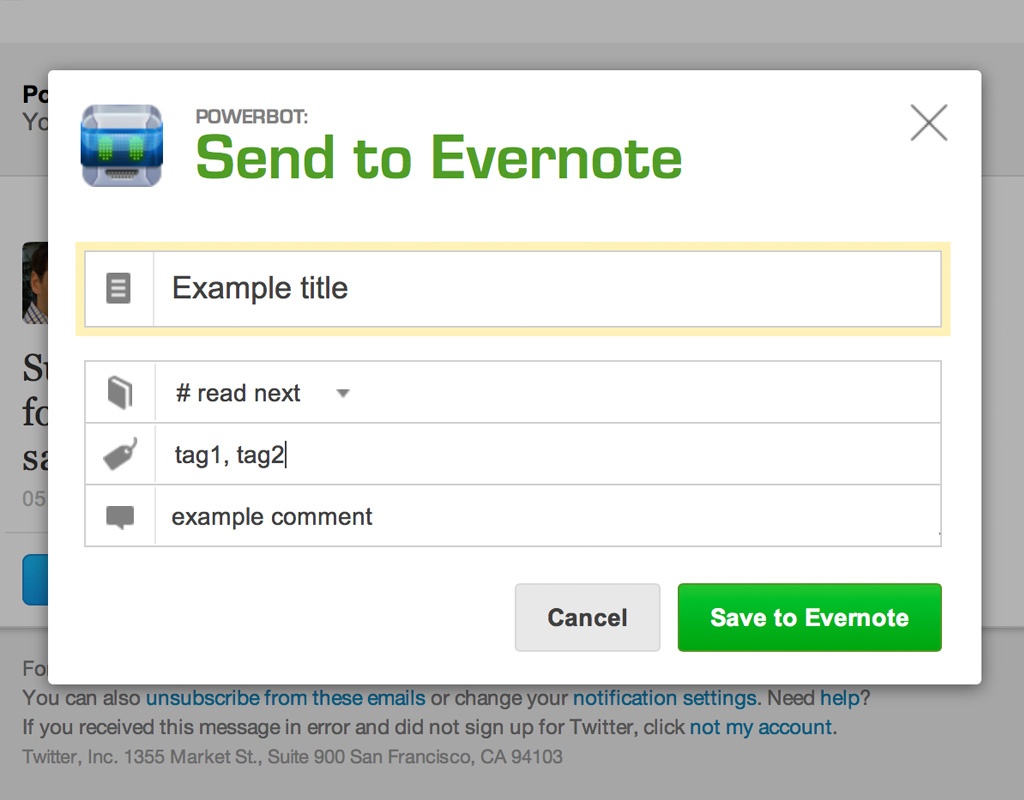Click the Save to Evernote button
This screenshot has height=800, width=1024.
[809, 617]
